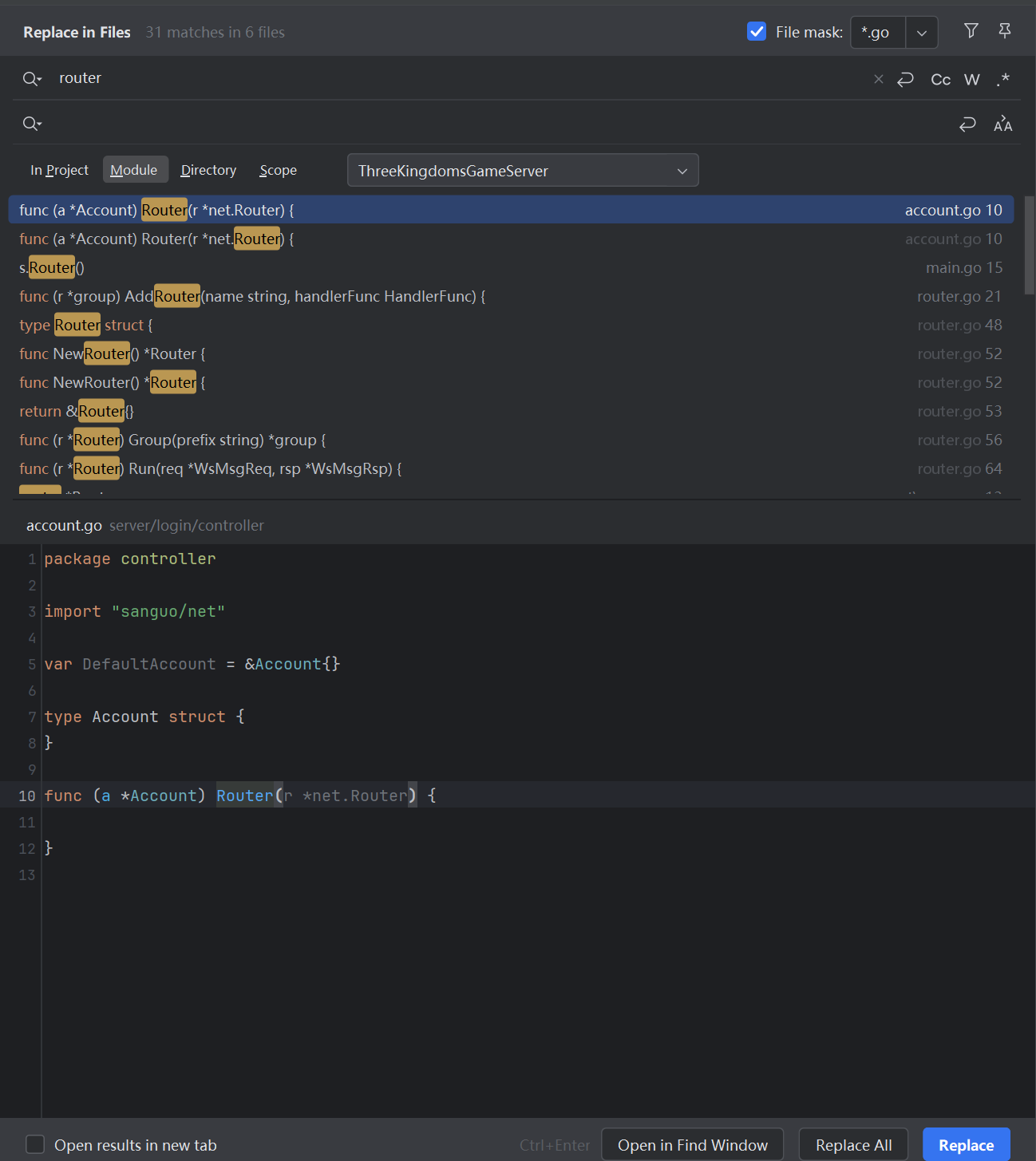Image resolution: width=1036 pixels, height=1161 pixels.
Task: Open search history magnifier icon
Action: coord(32,79)
